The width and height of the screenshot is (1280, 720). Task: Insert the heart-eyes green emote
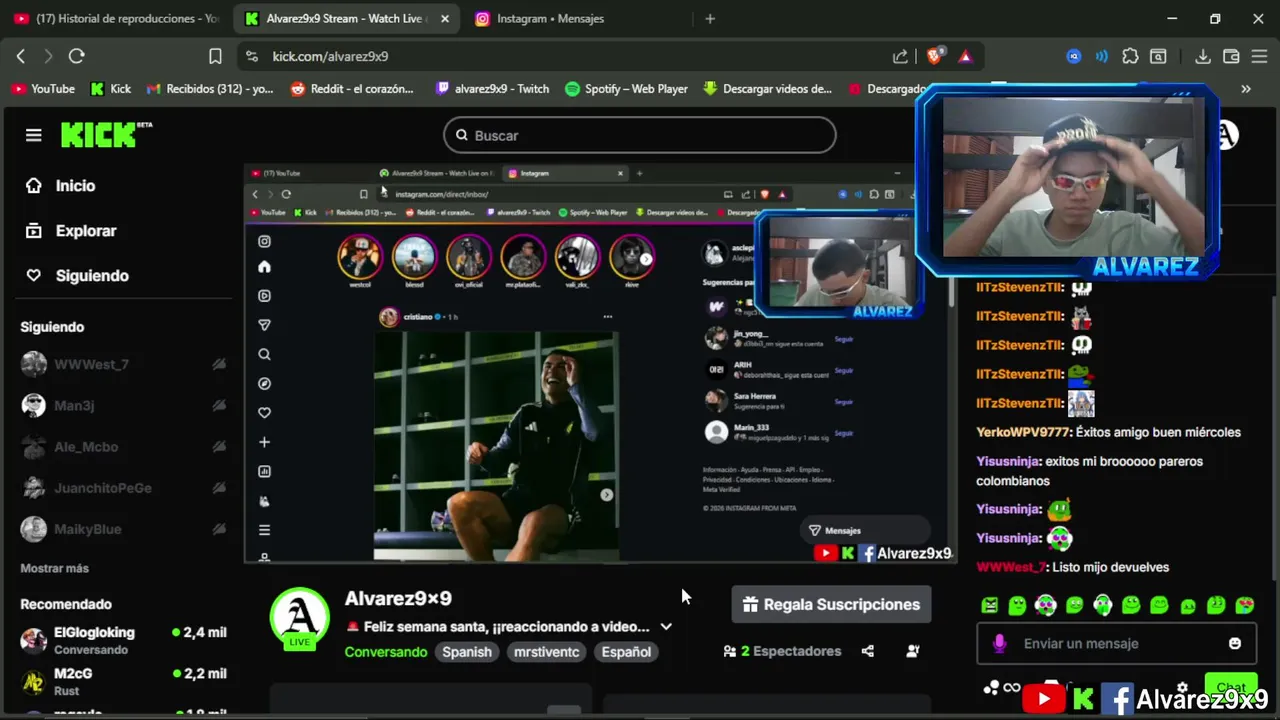(x=1245, y=605)
